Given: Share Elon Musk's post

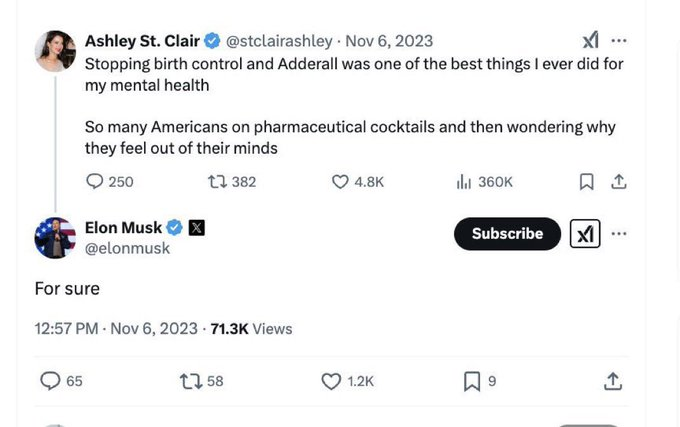Looking at the screenshot, I should [x=613, y=381].
